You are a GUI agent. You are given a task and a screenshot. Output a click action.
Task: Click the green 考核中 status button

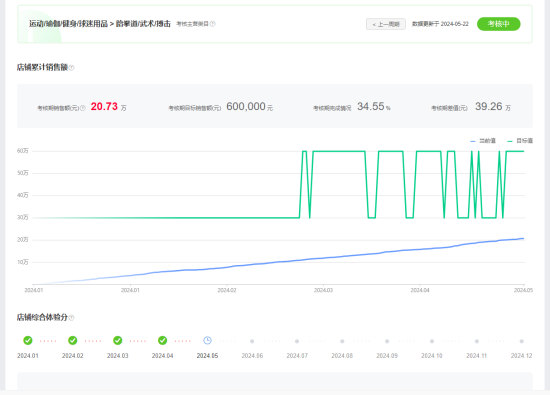[x=498, y=24]
